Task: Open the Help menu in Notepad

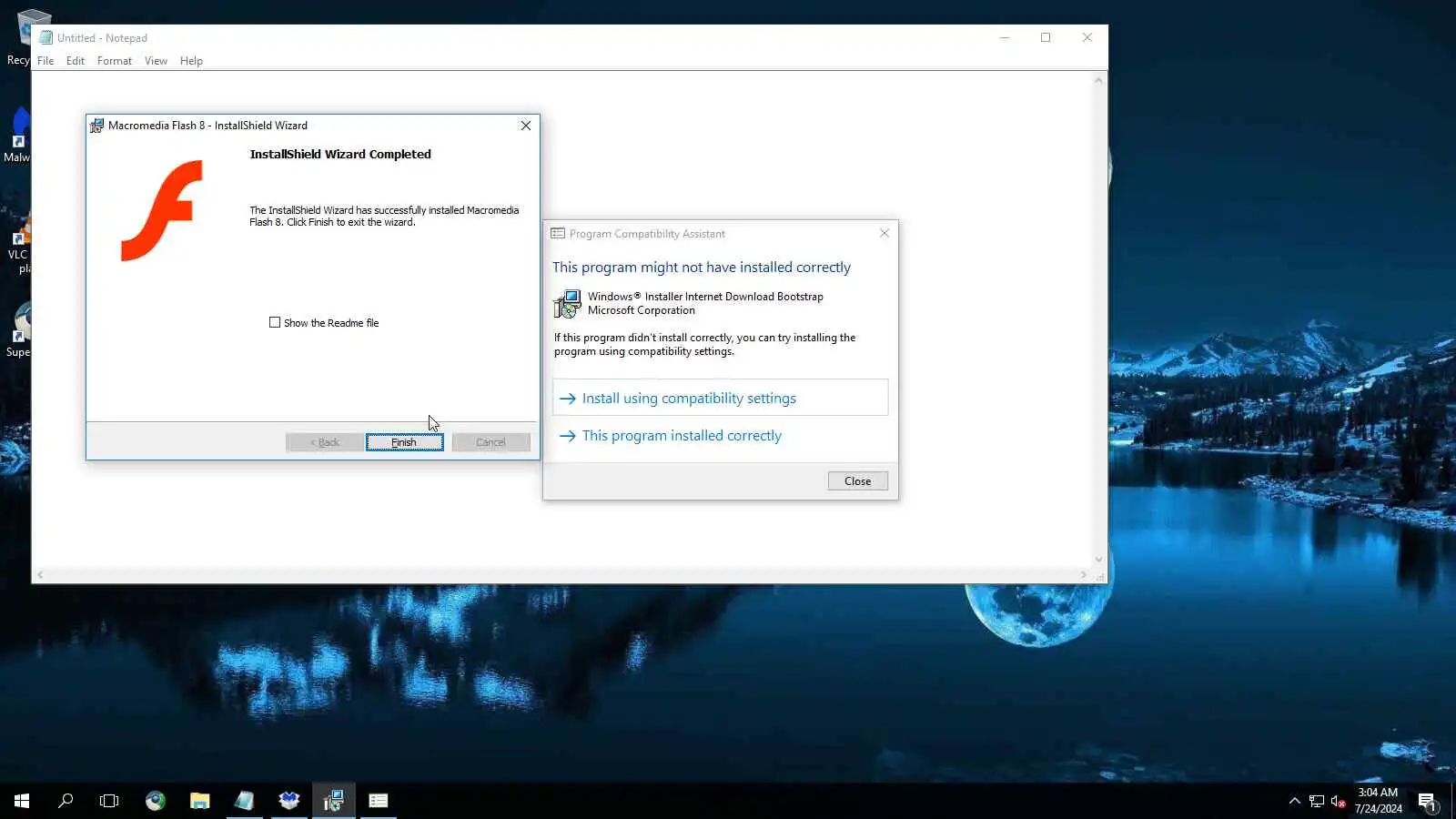Action: (x=191, y=61)
